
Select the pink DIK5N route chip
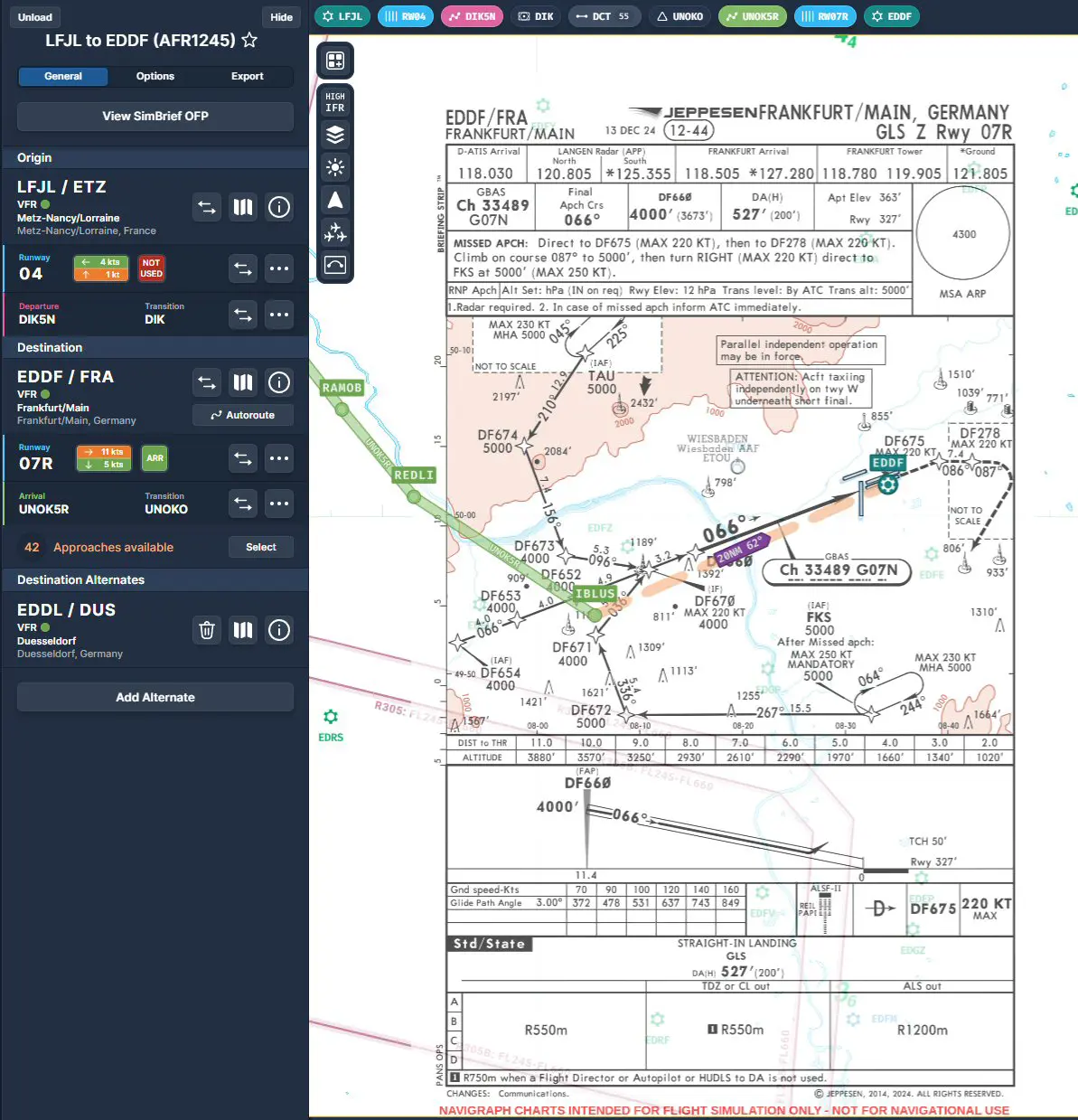[472, 16]
